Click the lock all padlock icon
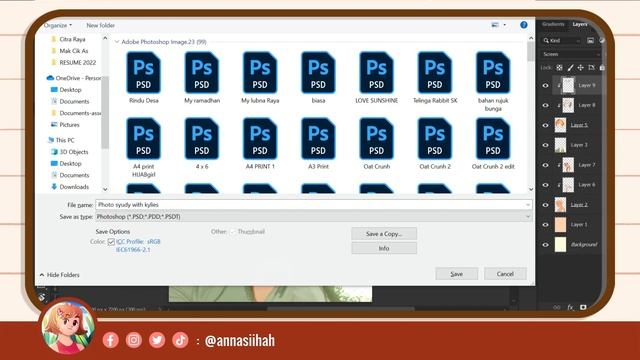The width and height of the screenshot is (640, 360). click(x=602, y=68)
